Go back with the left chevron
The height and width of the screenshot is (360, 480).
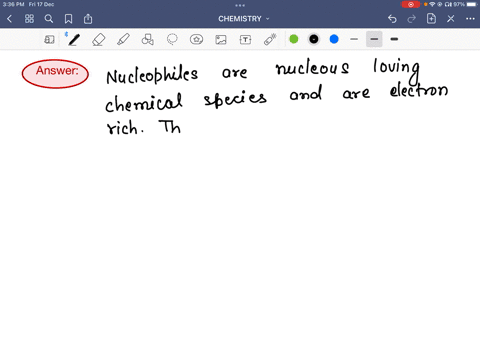coord(9,19)
